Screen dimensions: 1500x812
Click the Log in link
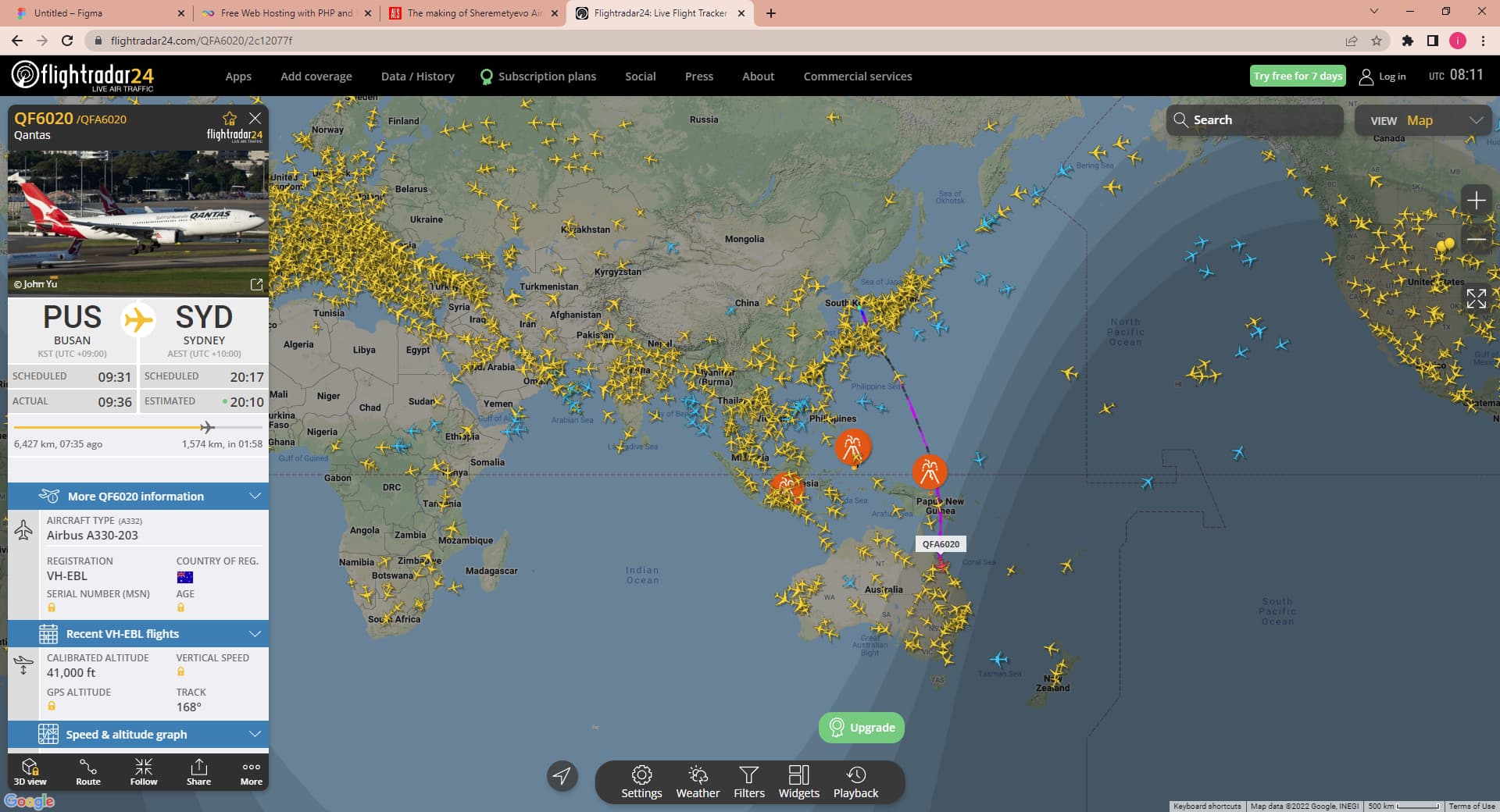coord(1383,77)
